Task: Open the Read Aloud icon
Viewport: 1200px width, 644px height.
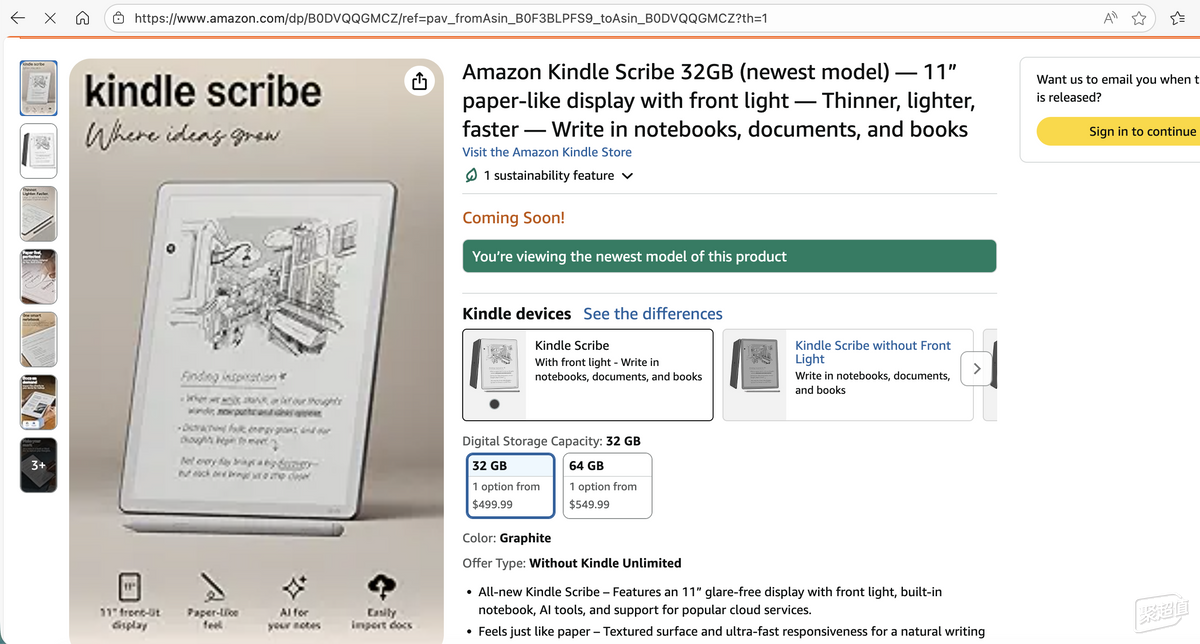Action: coord(1110,18)
